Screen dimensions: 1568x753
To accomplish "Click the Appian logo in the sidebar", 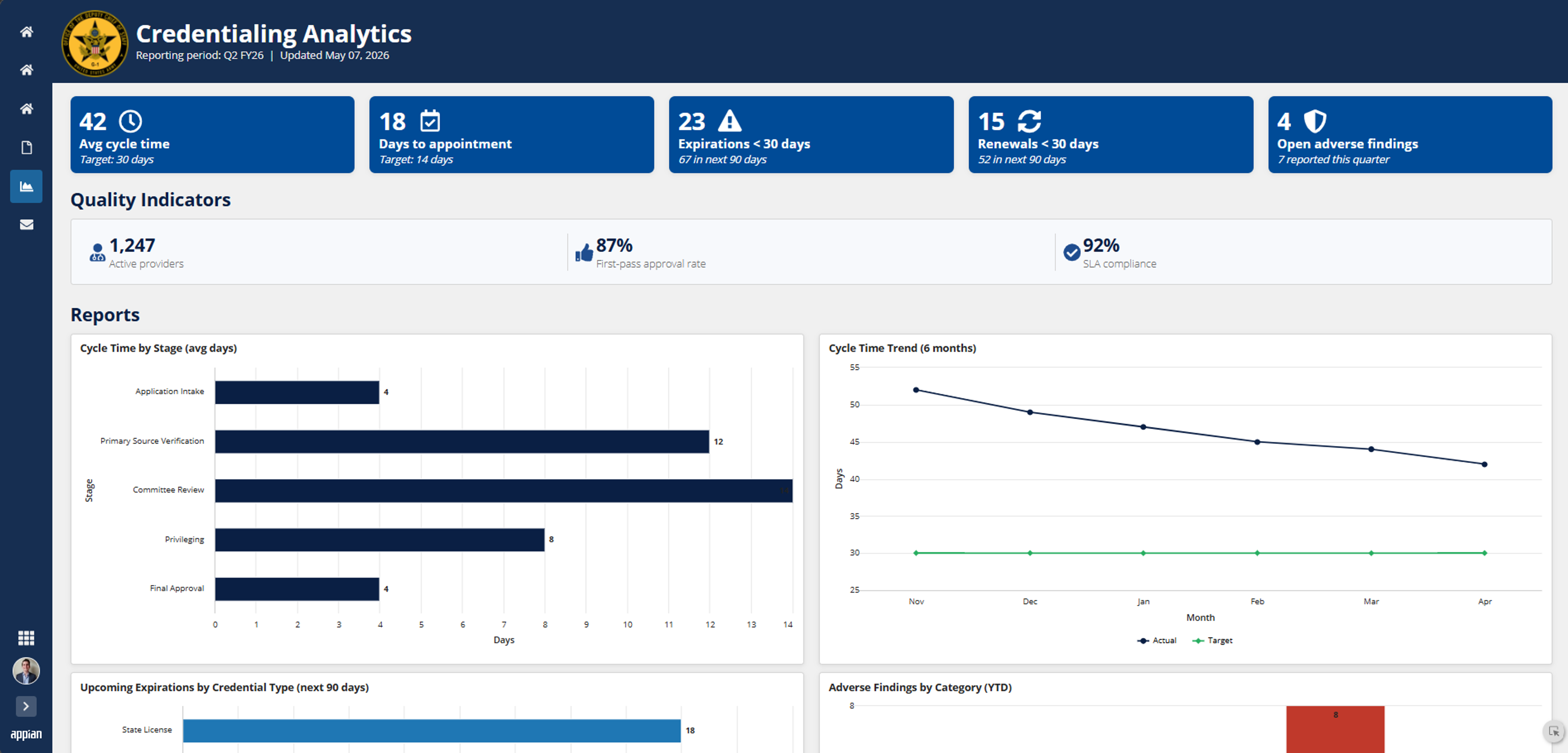I will 26,734.
